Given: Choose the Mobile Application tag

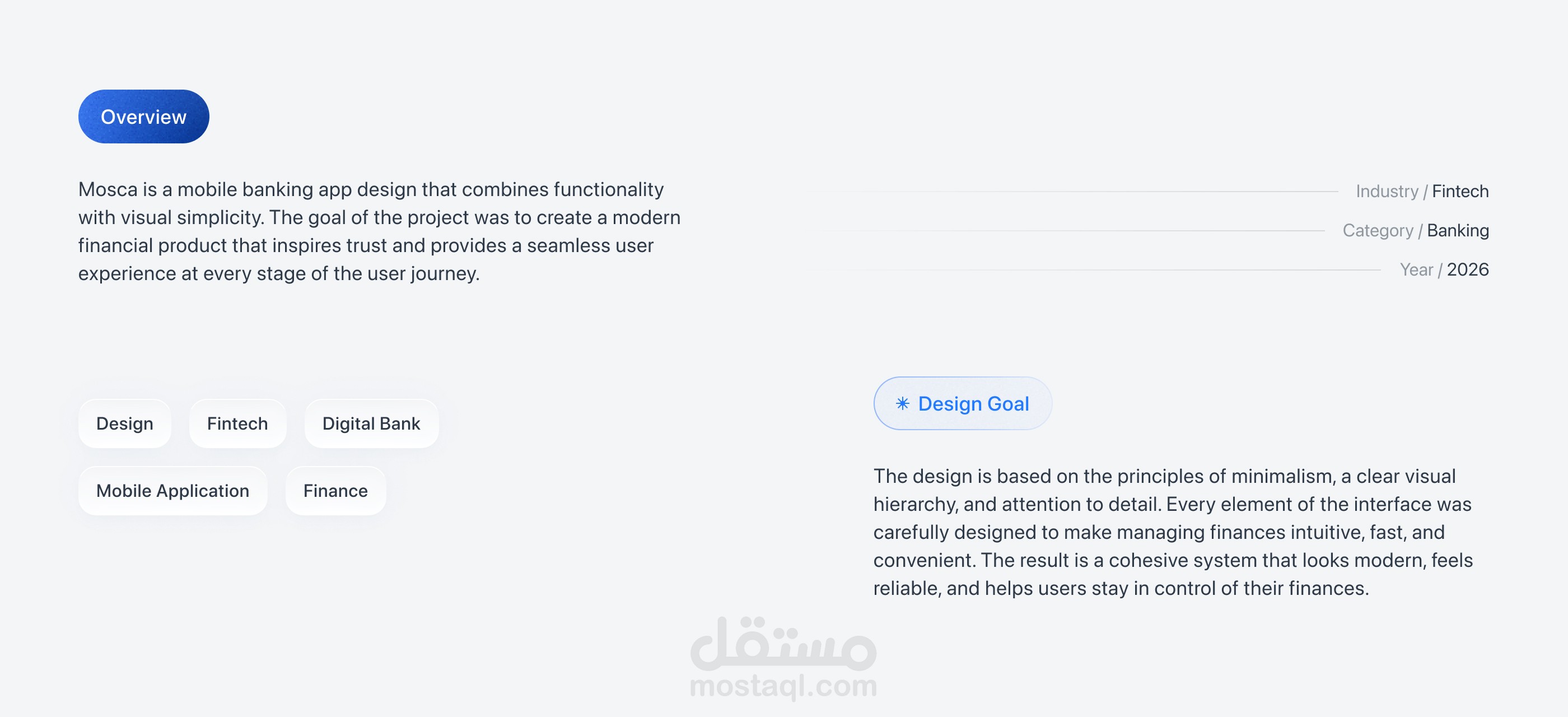Looking at the screenshot, I should (x=173, y=491).
